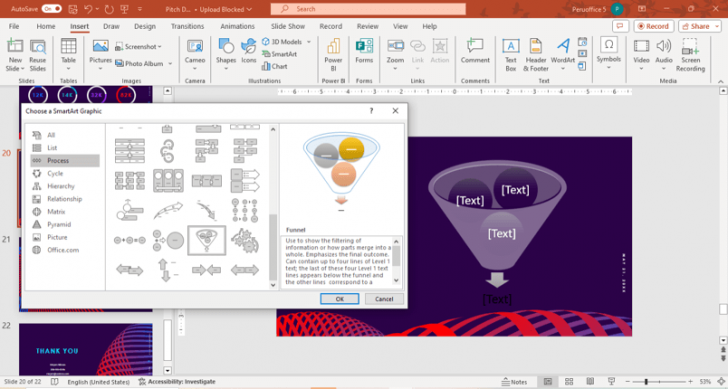The height and width of the screenshot is (389, 728).
Task: Insert a Text Box
Action: point(511,55)
